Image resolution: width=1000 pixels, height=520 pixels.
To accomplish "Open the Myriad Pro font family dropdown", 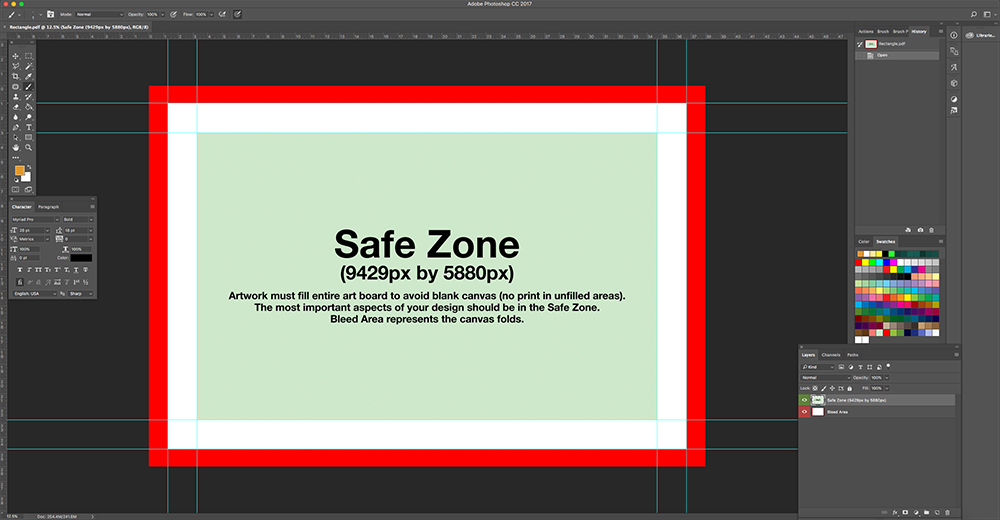I will pos(34,219).
